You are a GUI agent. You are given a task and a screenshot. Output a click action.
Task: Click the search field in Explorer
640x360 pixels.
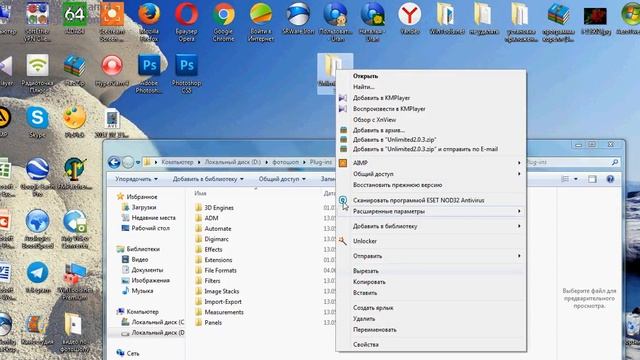[572, 162]
